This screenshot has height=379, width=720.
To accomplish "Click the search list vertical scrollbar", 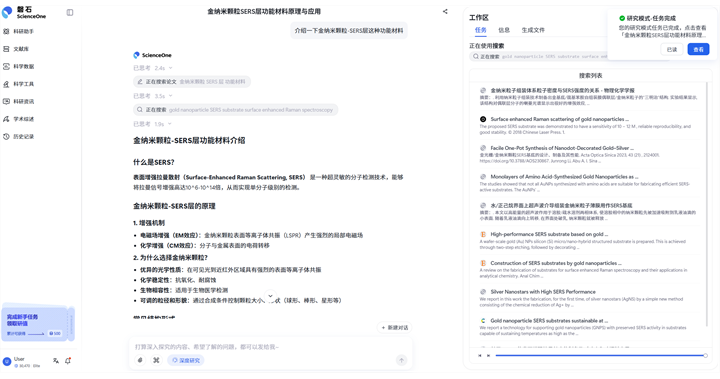I will (x=707, y=204).
